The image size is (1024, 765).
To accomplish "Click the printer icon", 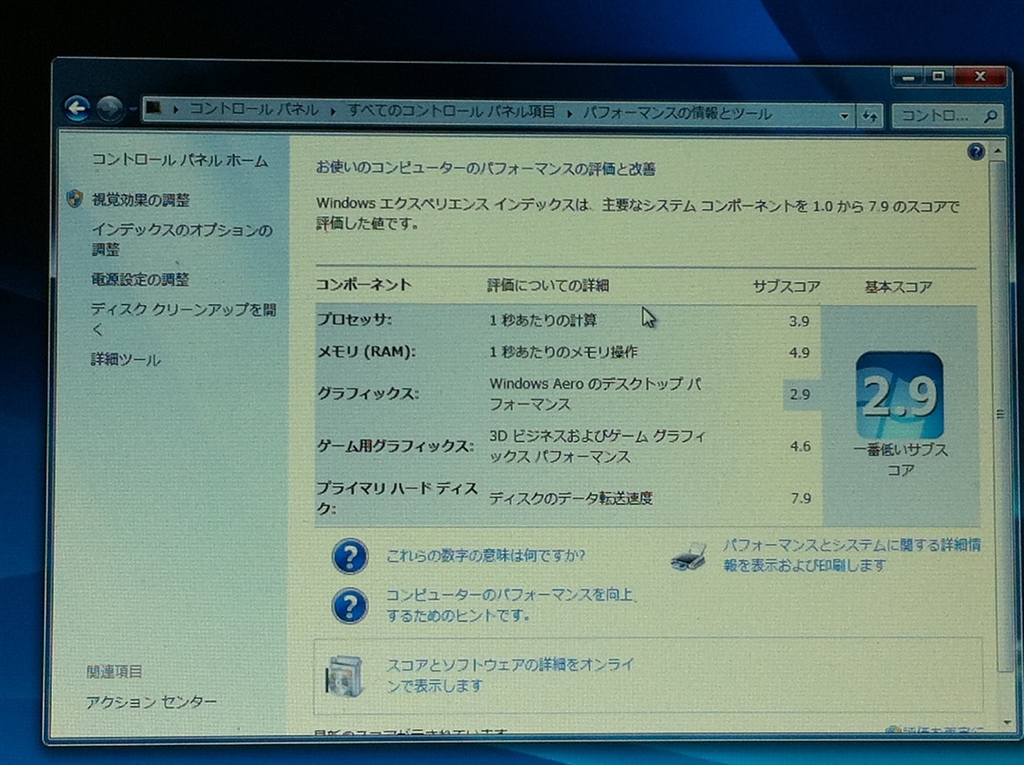I will coord(688,557).
